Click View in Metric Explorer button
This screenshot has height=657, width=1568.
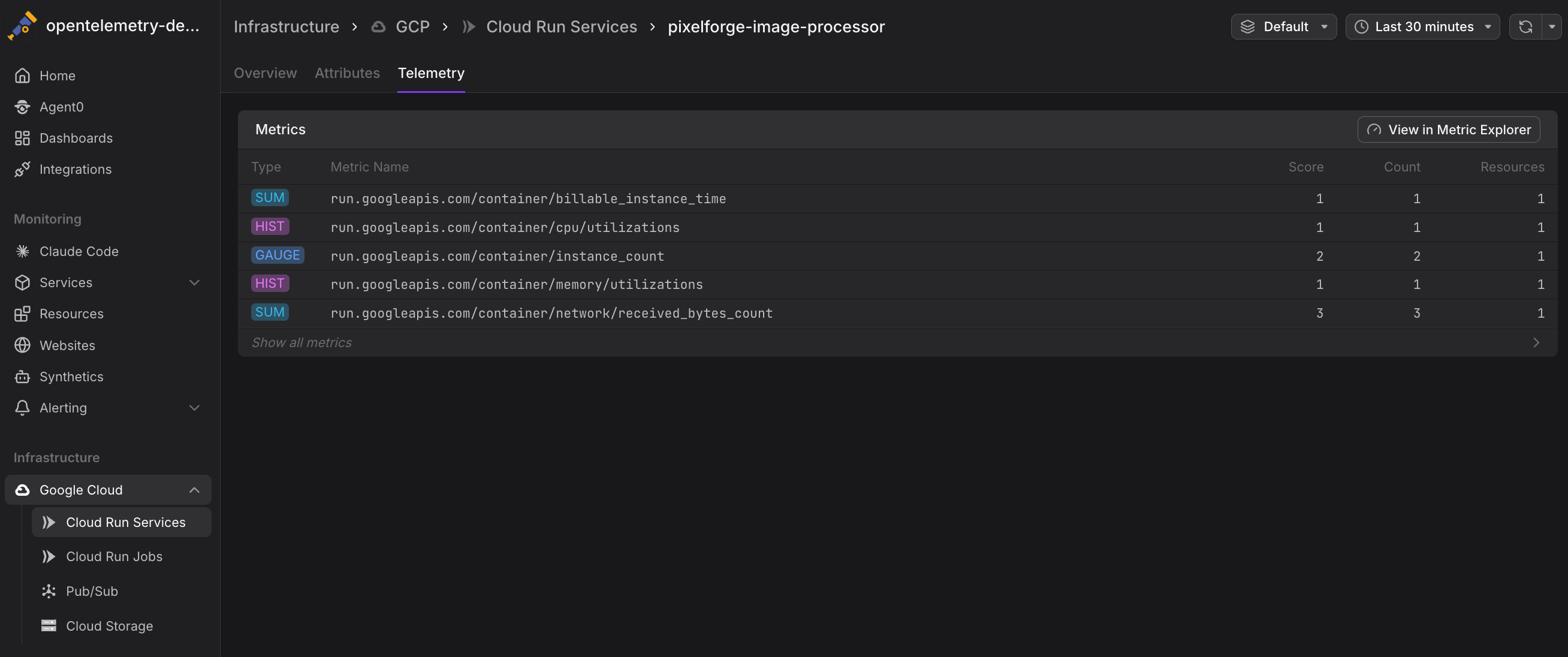(x=1449, y=129)
